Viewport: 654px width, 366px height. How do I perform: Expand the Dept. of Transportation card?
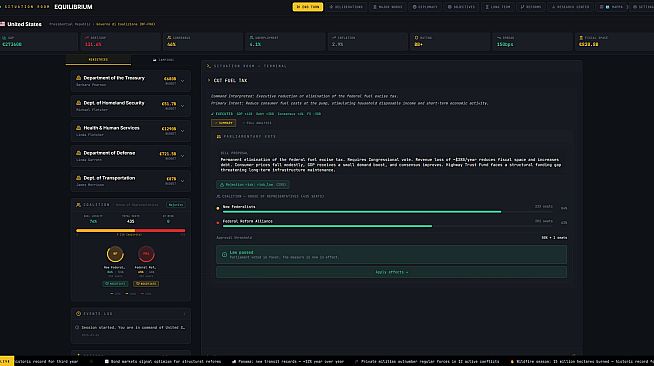182,181
